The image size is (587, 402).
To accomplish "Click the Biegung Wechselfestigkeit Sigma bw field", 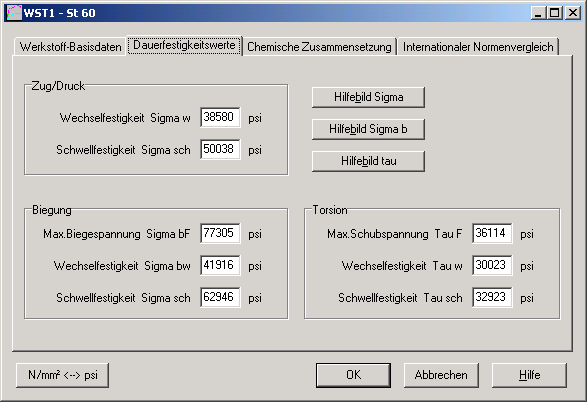I will pos(220,265).
